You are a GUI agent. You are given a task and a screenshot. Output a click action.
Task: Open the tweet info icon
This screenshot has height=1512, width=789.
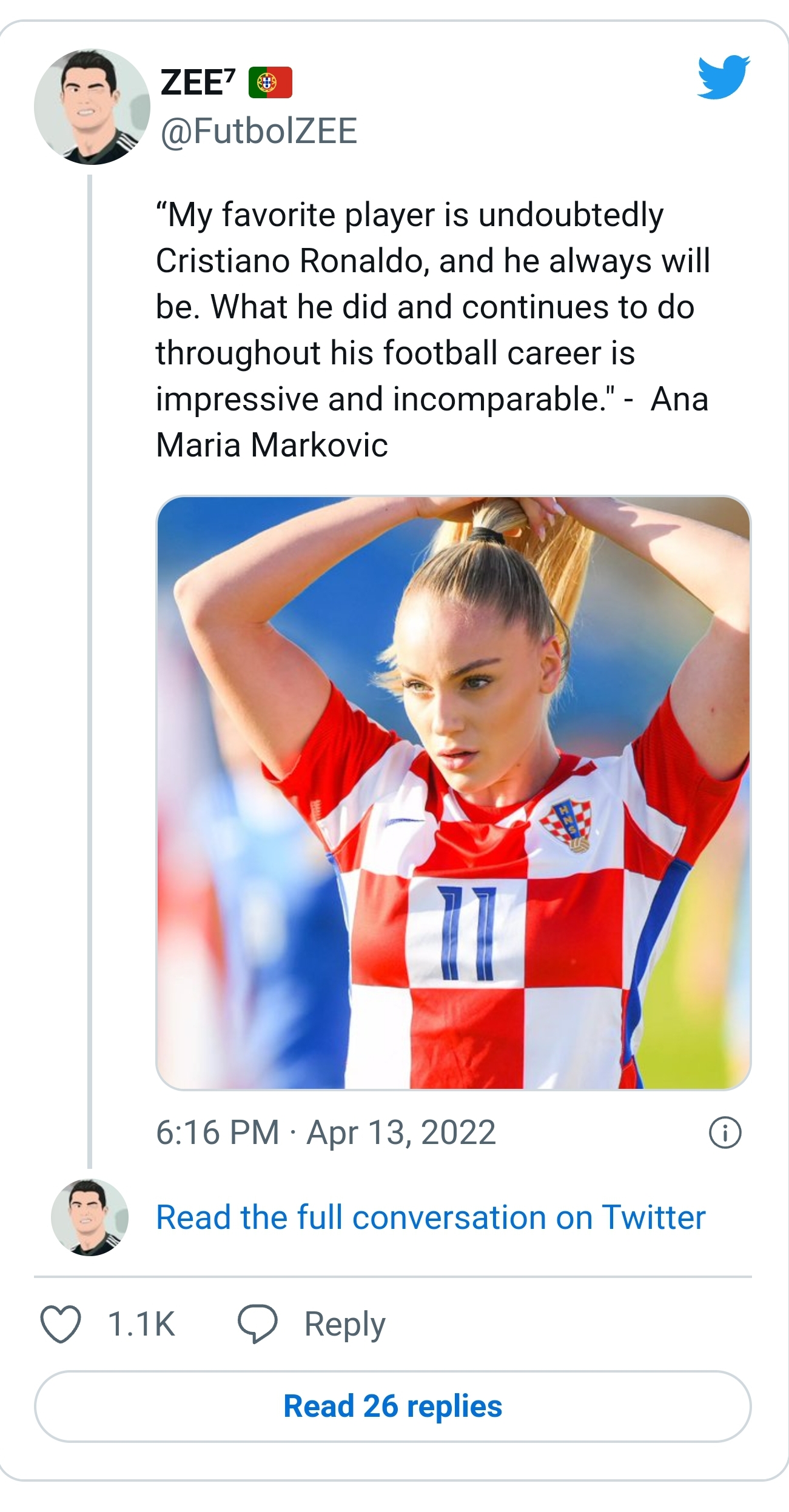[x=725, y=1132]
